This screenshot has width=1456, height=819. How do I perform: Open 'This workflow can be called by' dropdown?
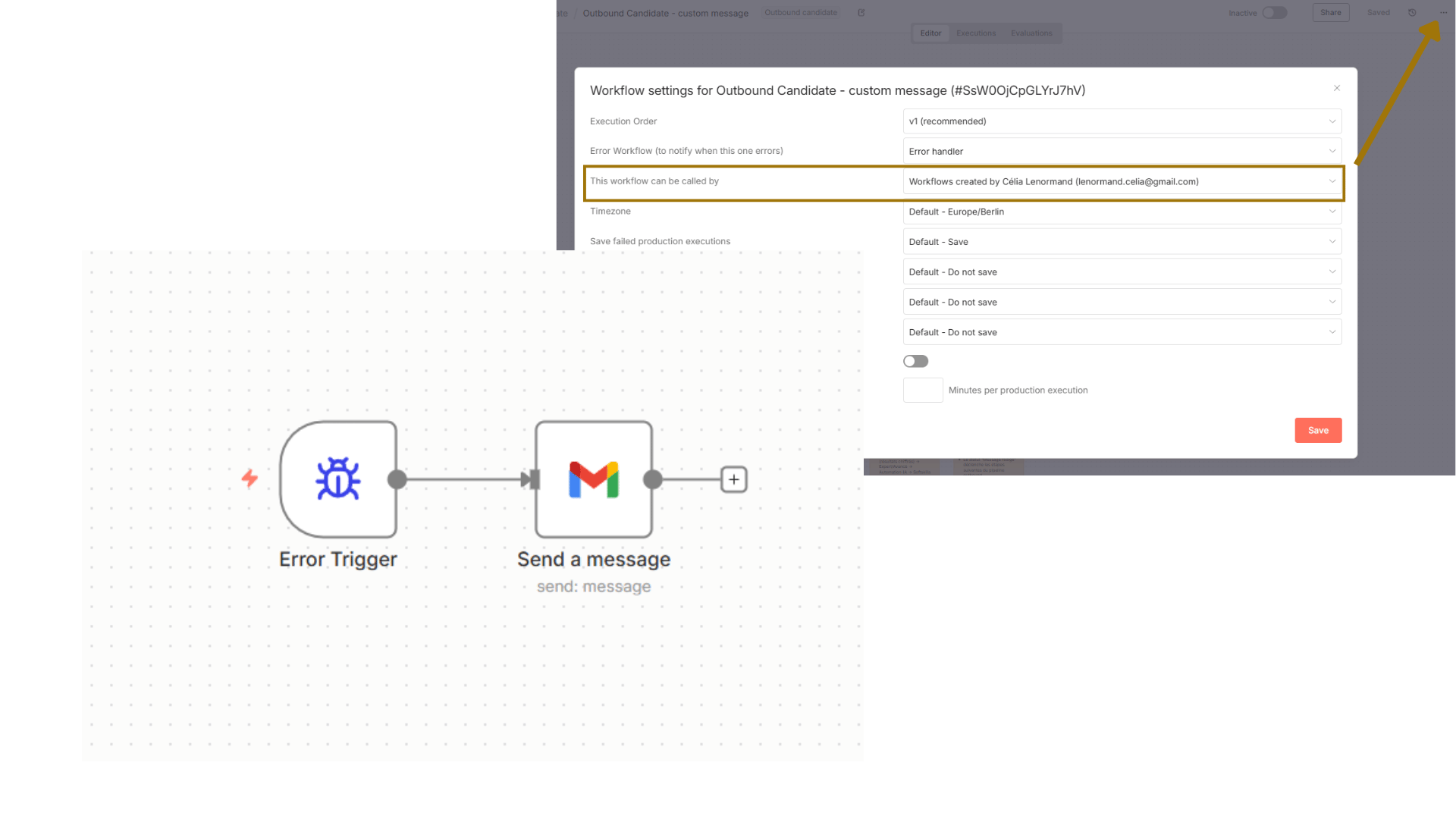pos(1122,182)
